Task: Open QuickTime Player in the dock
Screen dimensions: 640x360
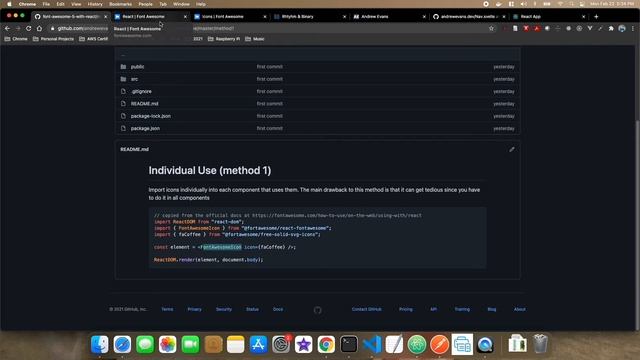Action: click(485, 344)
